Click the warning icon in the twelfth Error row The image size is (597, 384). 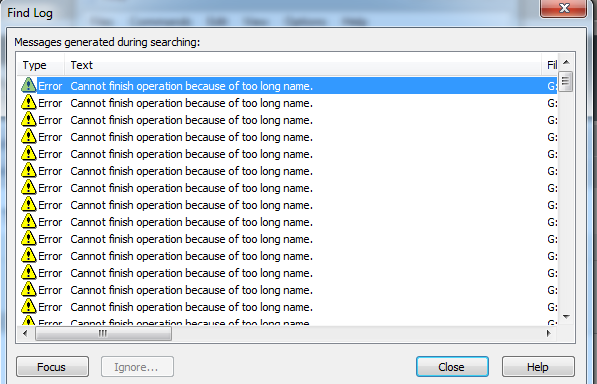click(x=29, y=272)
